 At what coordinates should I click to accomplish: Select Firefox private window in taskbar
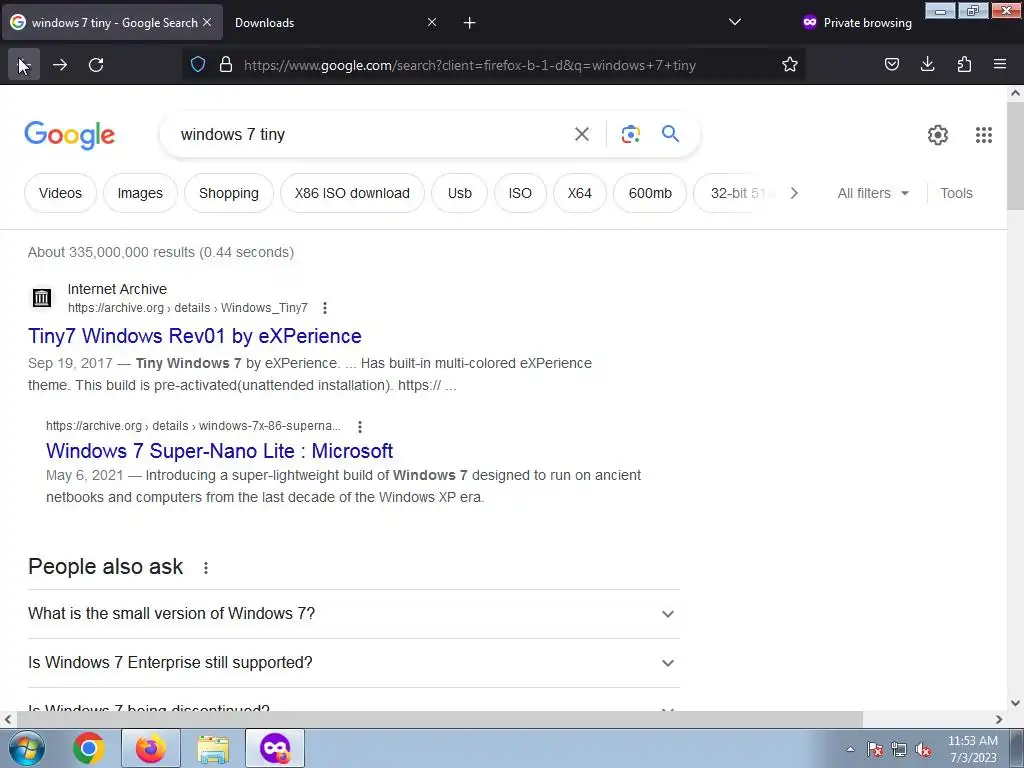coord(275,748)
